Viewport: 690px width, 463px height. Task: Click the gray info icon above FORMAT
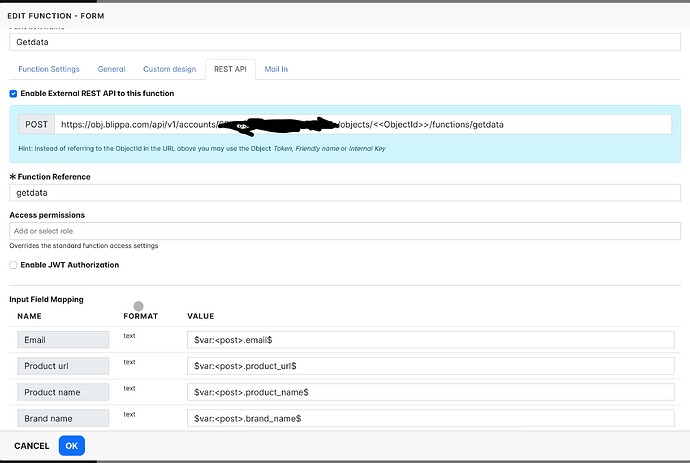click(x=139, y=306)
